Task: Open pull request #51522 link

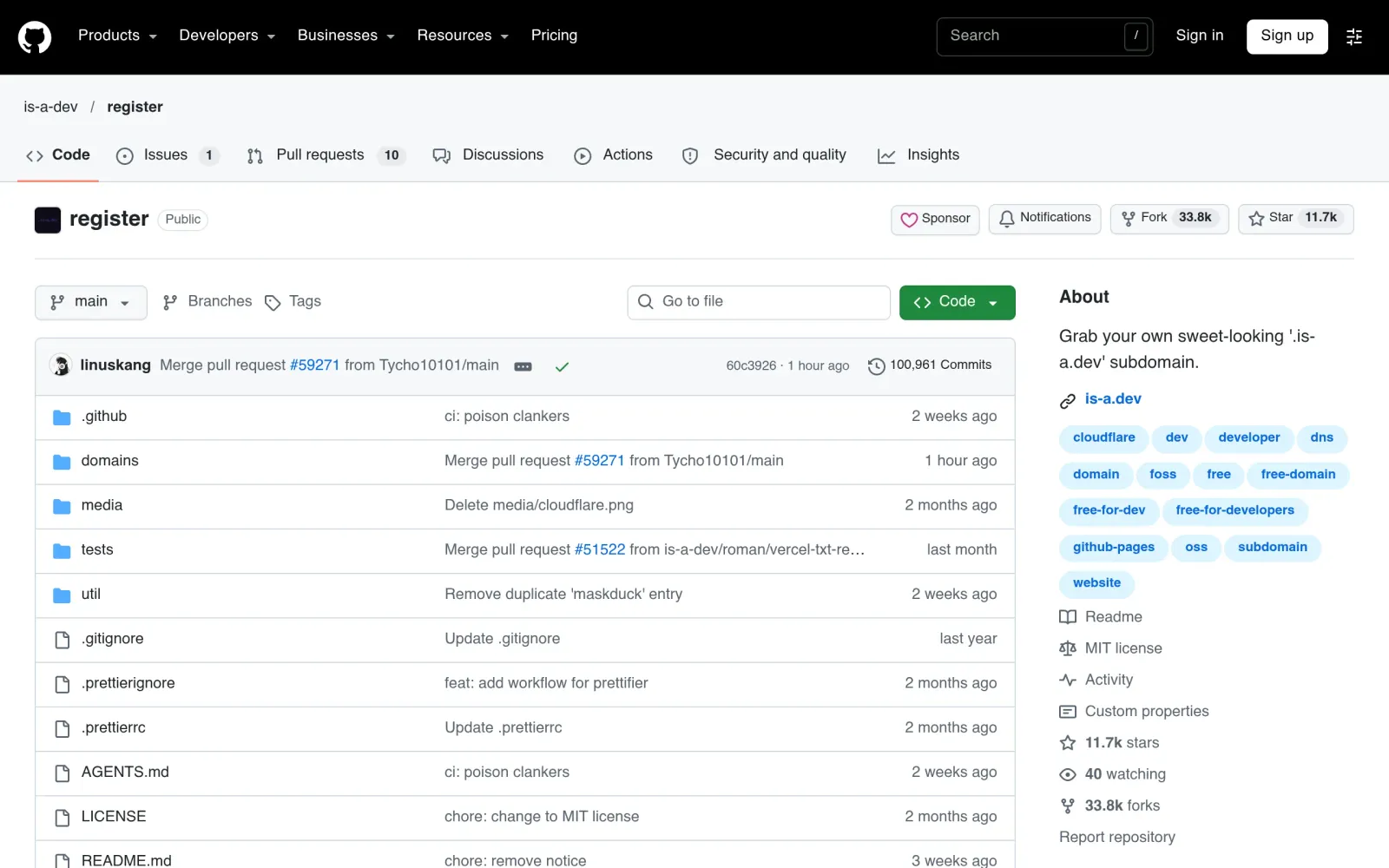Action: point(600,550)
